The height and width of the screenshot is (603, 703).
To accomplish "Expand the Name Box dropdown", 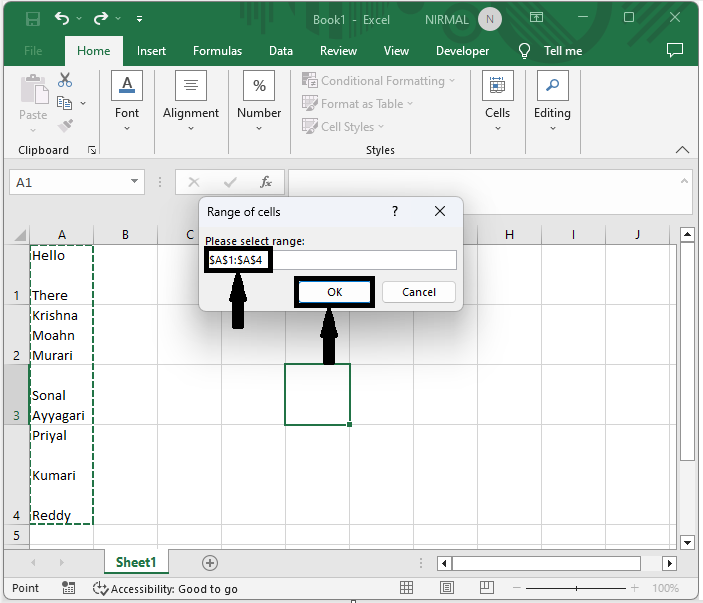I will [135, 182].
